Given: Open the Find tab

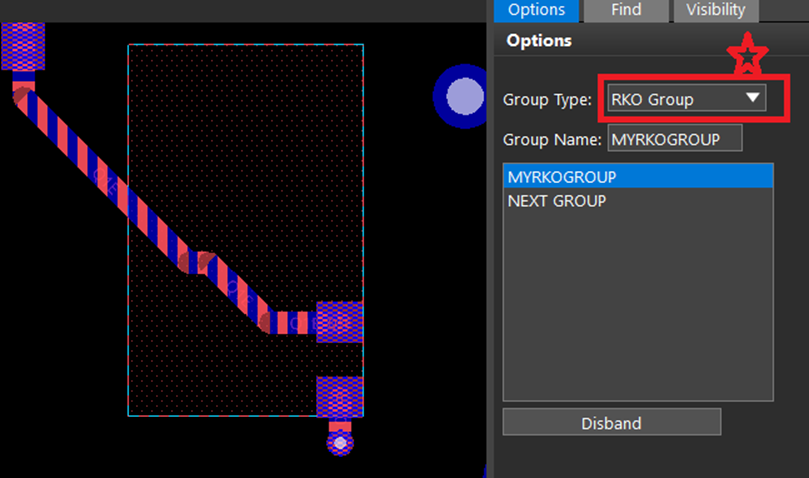Looking at the screenshot, I should (625, 10).
